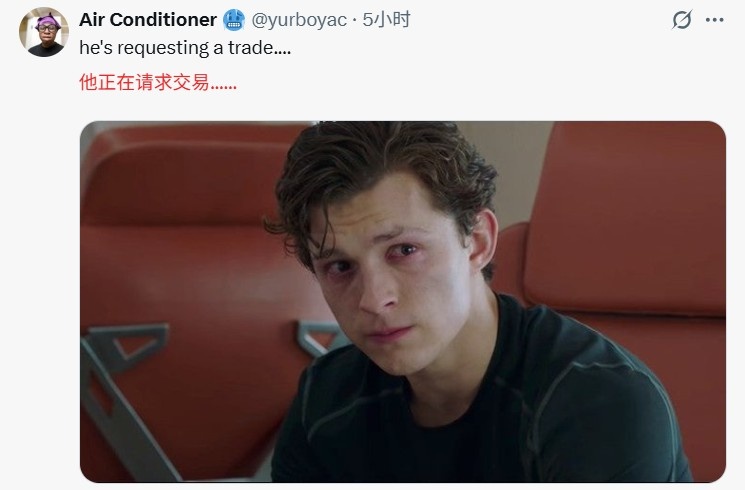Screen dimensions: 745x490
Task: Select the bold username Air Conditioner
Action: (x=148, y=20)
